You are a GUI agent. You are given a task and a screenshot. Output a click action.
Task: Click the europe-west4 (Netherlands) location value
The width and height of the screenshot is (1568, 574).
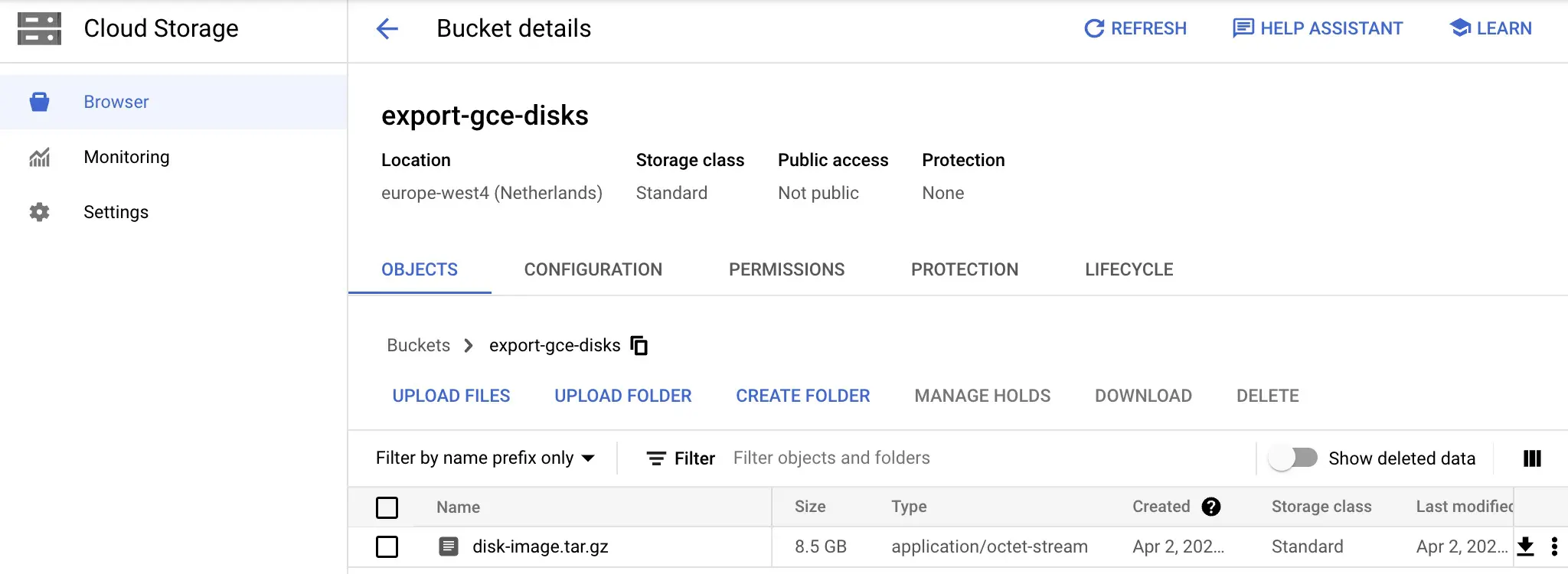pyautogui.click(x=492, y=193)
